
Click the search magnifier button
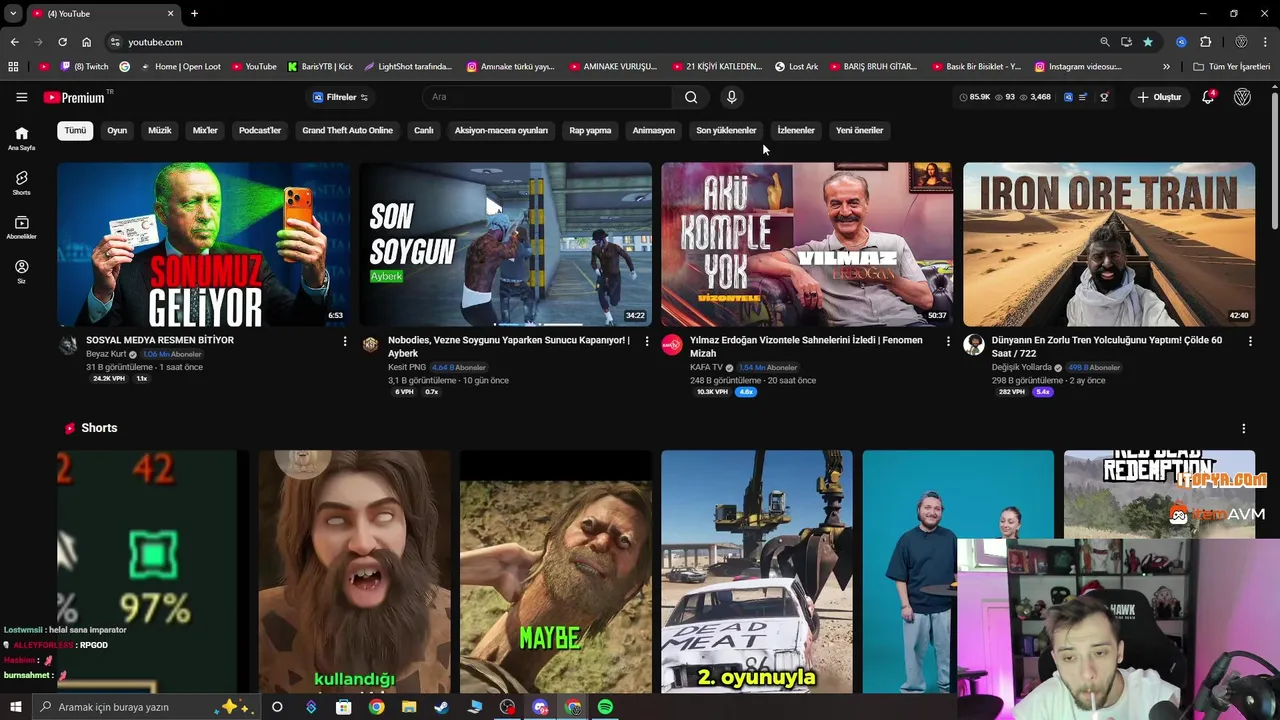(691, 97)
